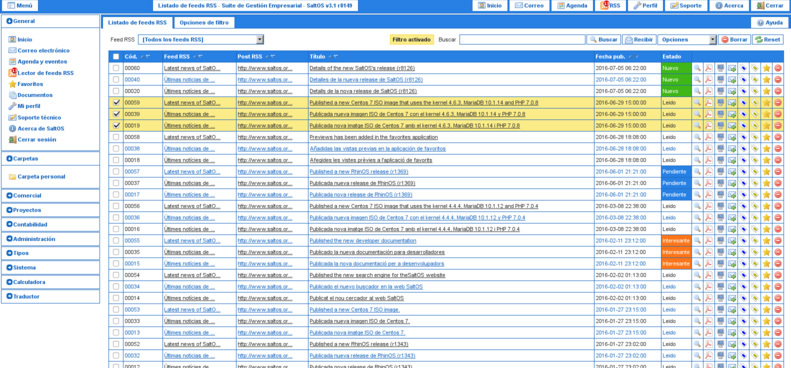Open the Menú button at top left
The image size is (791, 368).
(x=19, y=6)
